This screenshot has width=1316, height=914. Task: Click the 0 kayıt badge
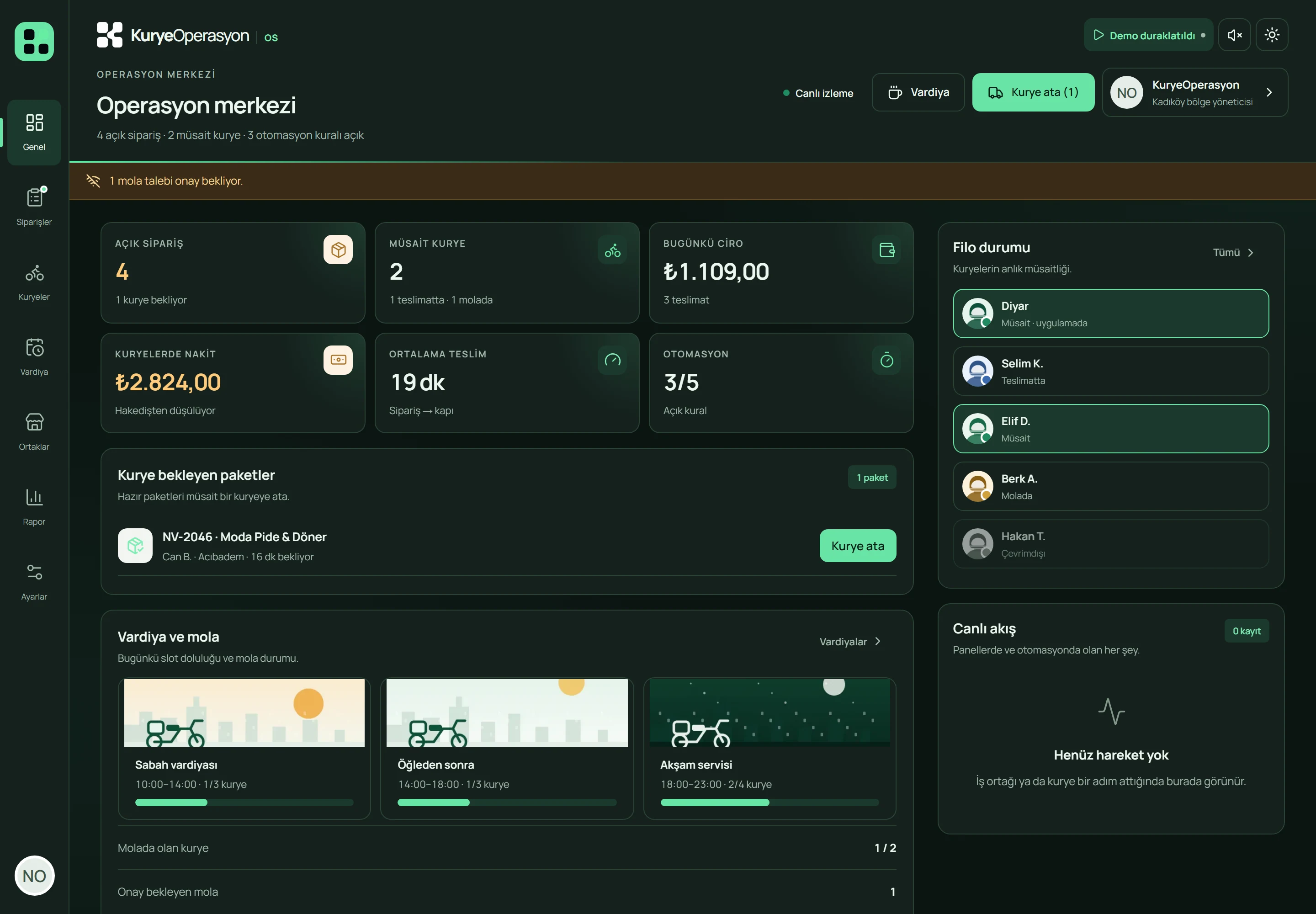[1246, 631]
